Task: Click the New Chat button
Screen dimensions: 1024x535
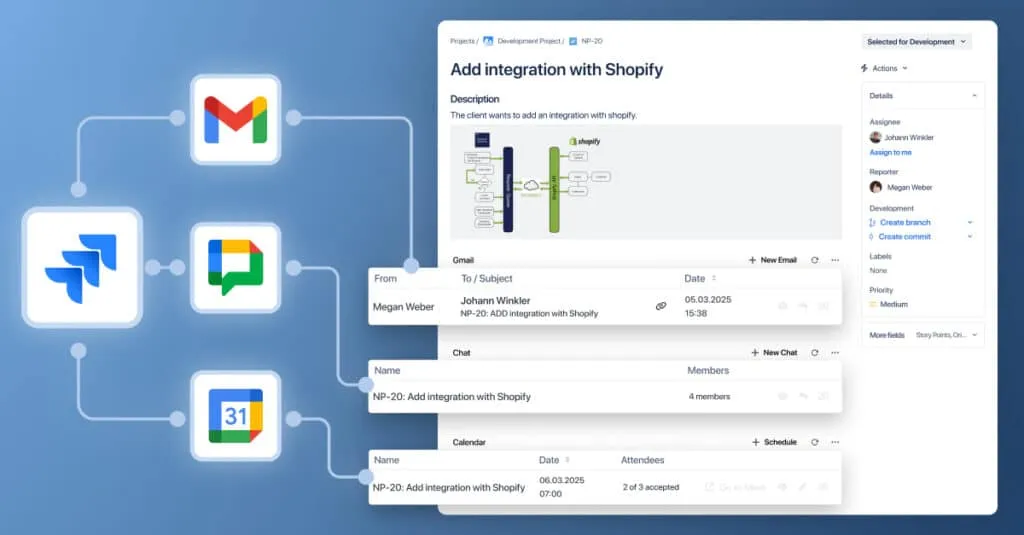Action: coord(774,353)
